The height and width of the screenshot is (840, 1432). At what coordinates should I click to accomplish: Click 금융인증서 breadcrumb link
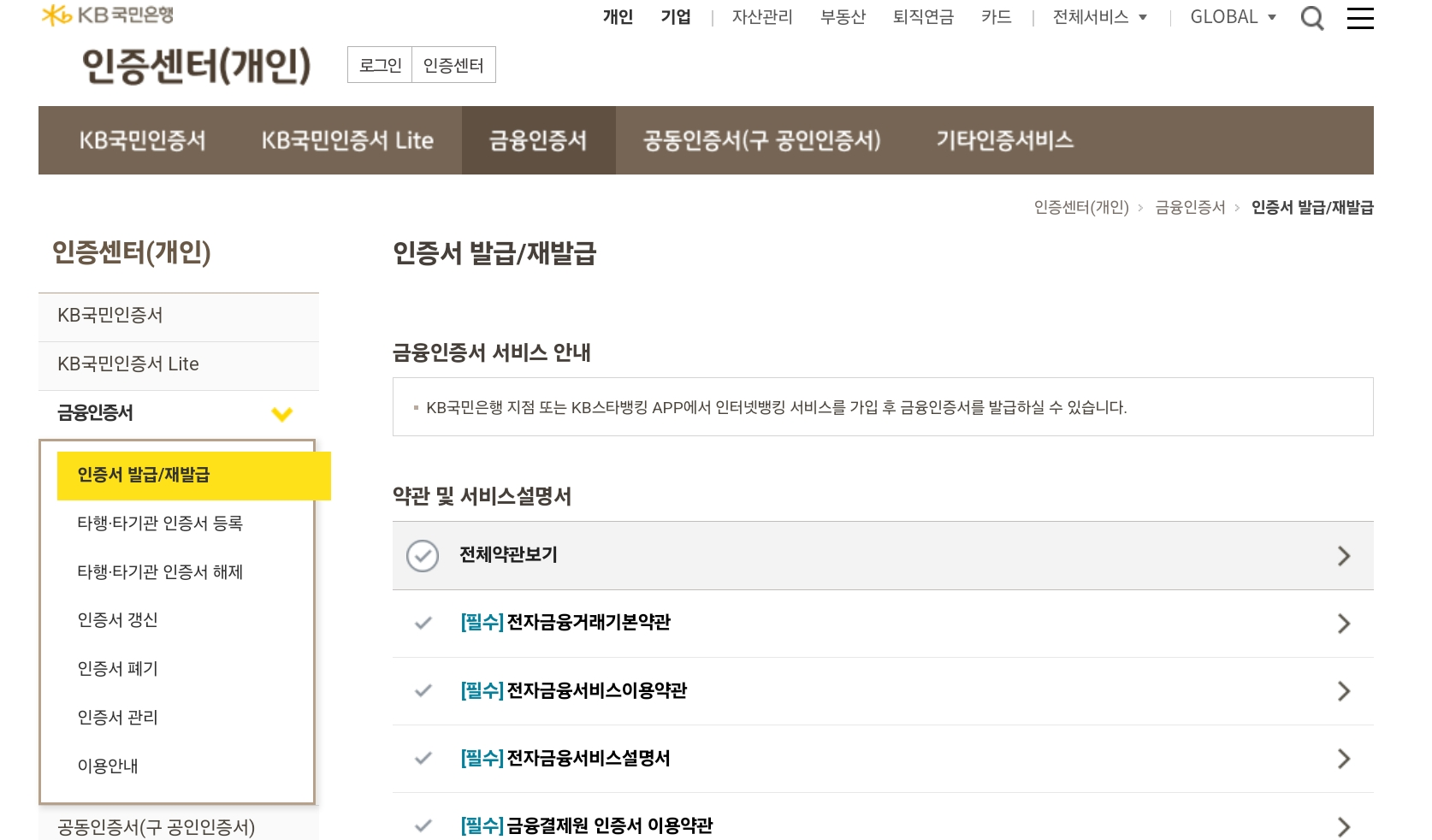tap(1190, 207)
